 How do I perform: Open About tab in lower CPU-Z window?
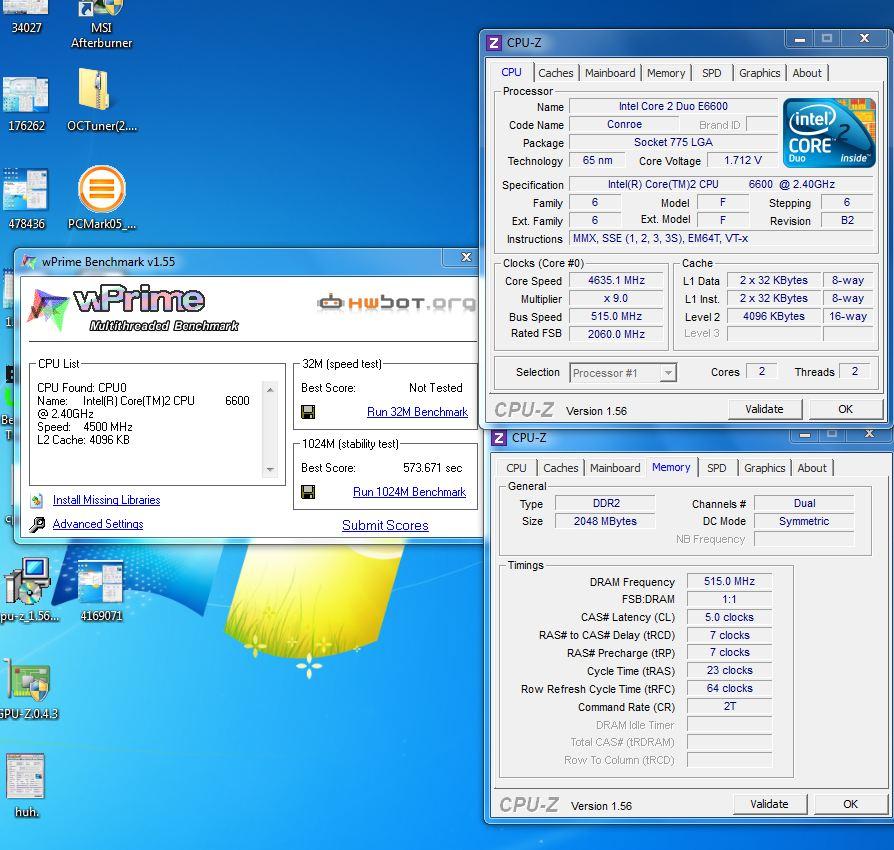pos(812,468)
